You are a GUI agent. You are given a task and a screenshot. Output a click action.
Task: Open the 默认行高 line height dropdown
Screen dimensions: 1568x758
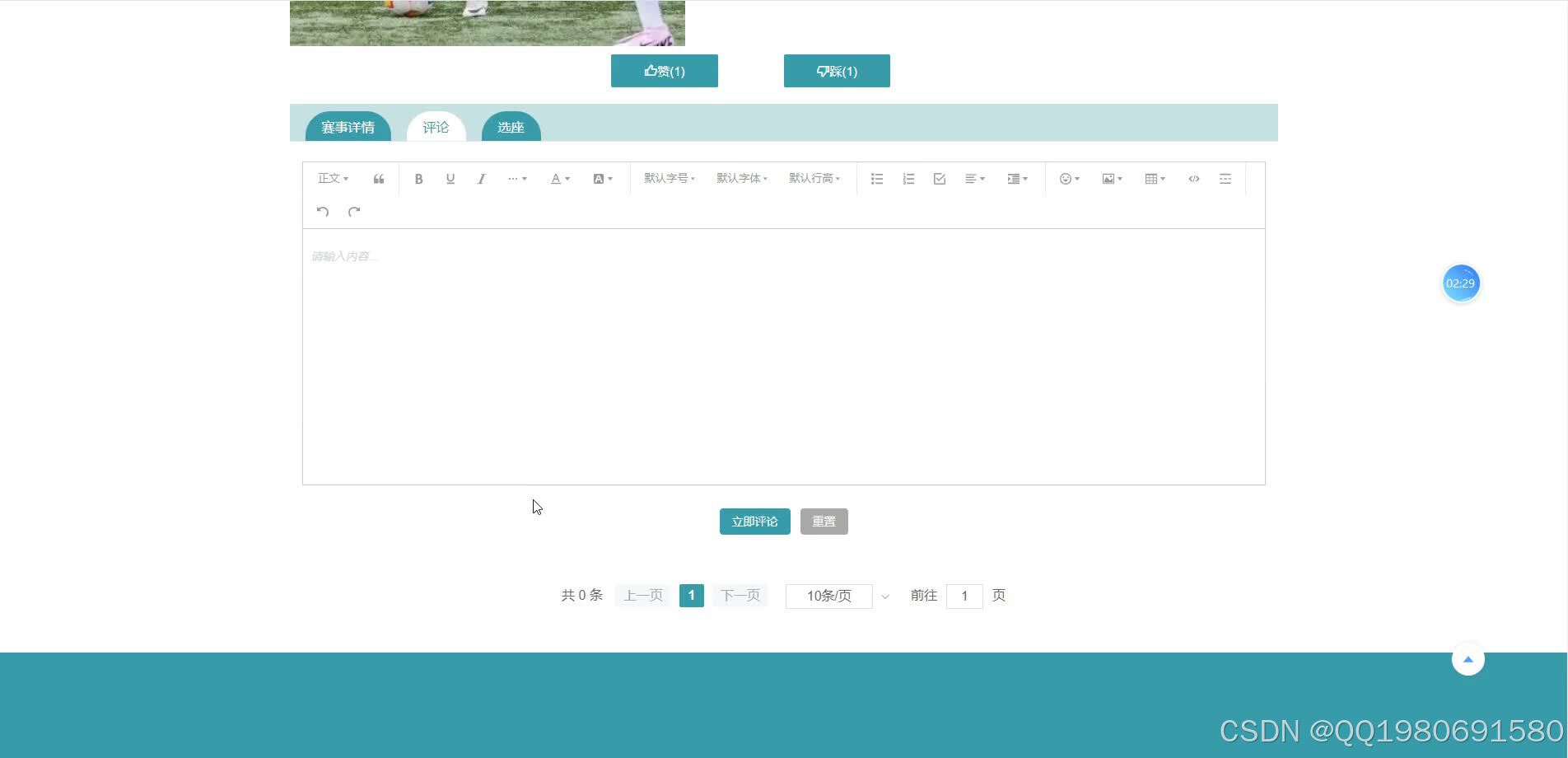[814, 179]
